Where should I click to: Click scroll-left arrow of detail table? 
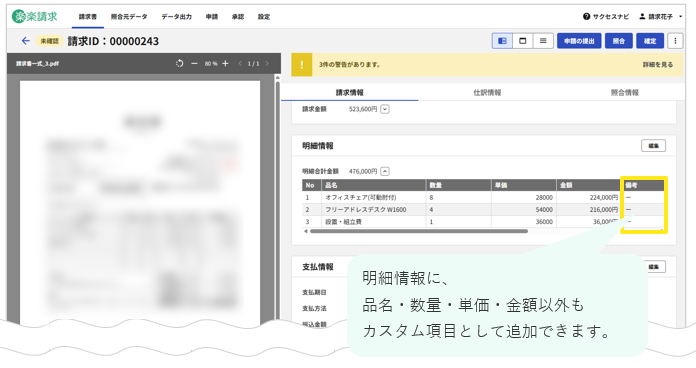click(305, 231)
